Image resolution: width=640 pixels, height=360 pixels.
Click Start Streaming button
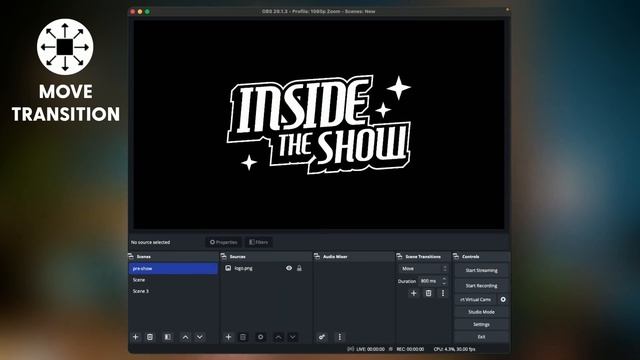coord(482,270)
